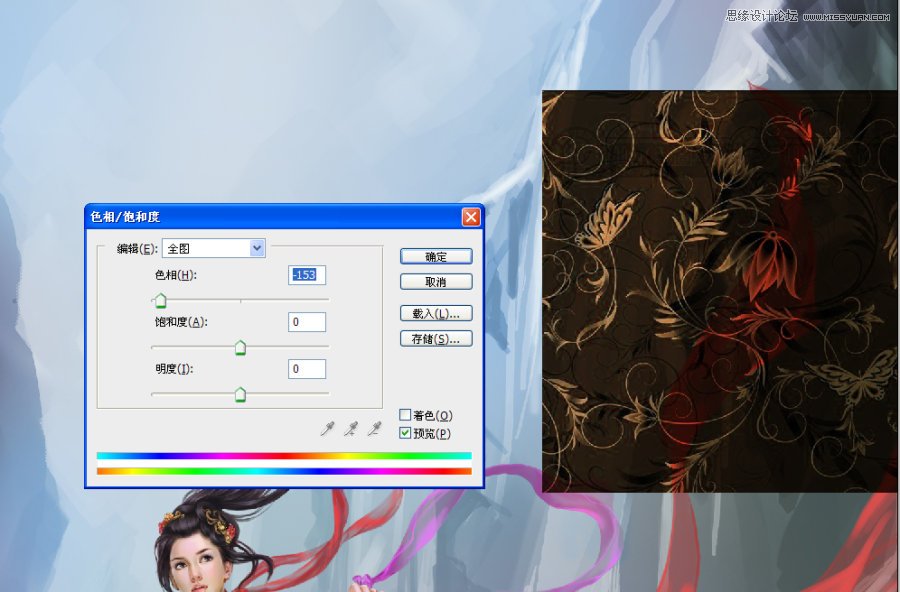Click the 明度(I) lightness slider handle
Viewport: 900px width, 592px height.
click(x=240, y=394)
